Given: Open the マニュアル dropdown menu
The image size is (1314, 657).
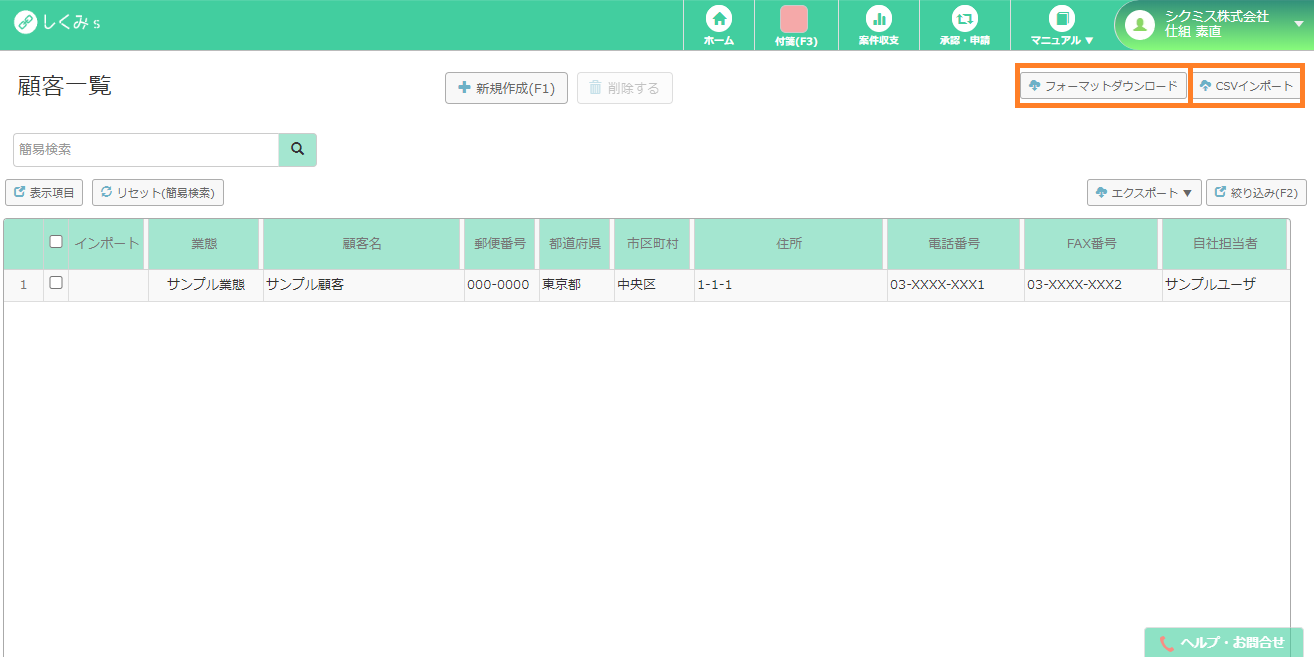Looking at the screenshot, I should point(1061,24).
